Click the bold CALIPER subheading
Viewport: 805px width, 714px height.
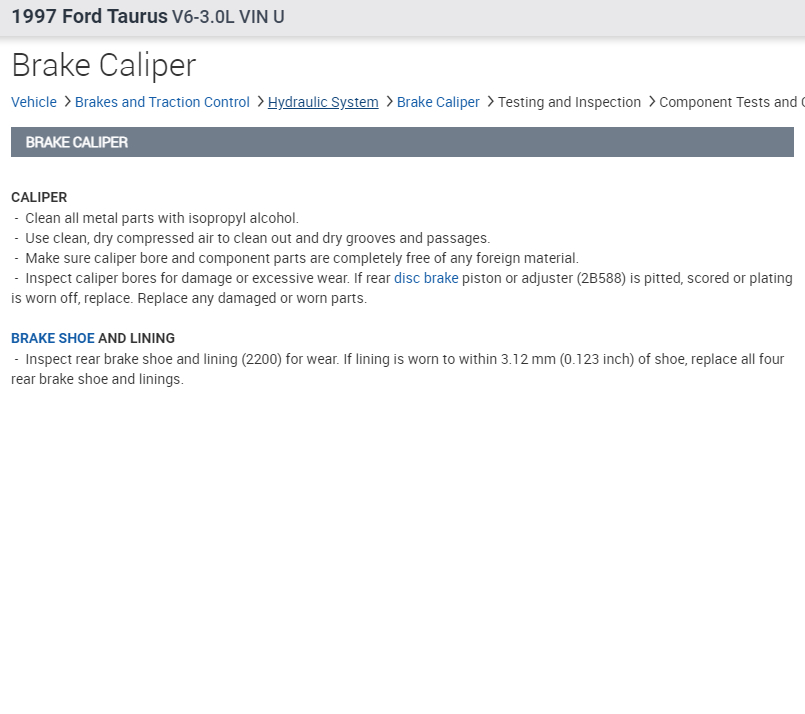click(x=39, y=197)
